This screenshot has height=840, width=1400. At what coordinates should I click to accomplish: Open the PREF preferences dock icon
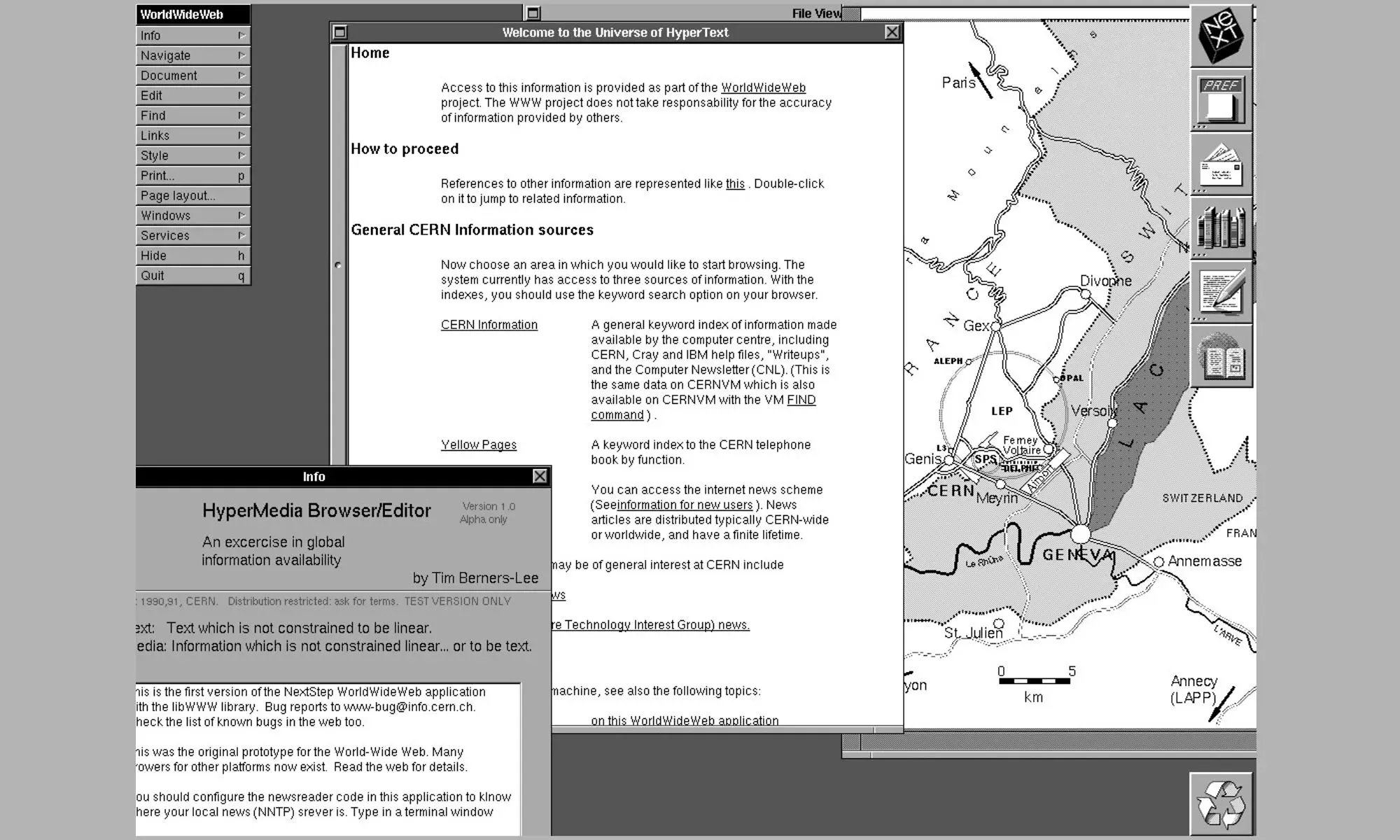(x=1221, y=99)
